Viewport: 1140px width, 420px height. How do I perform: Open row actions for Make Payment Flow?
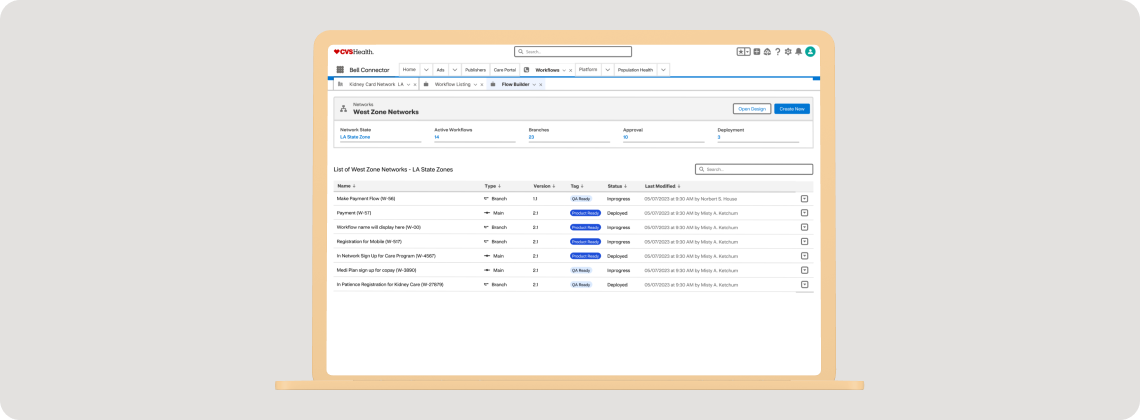coord(804,199)
